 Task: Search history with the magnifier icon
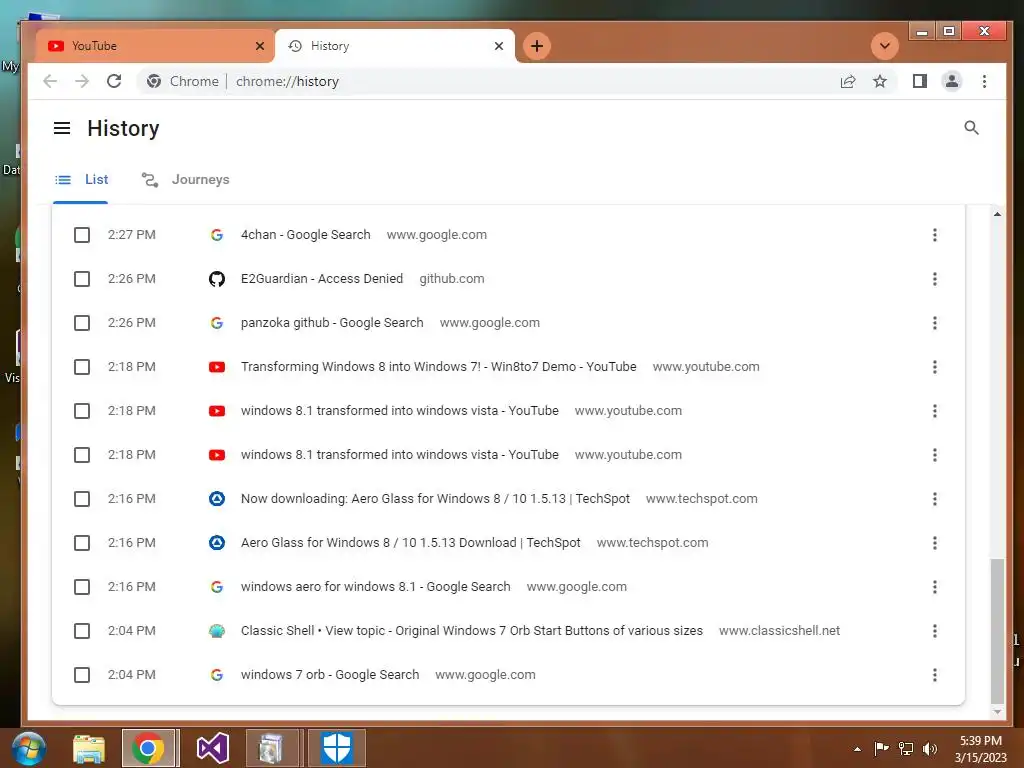(971, 128)
